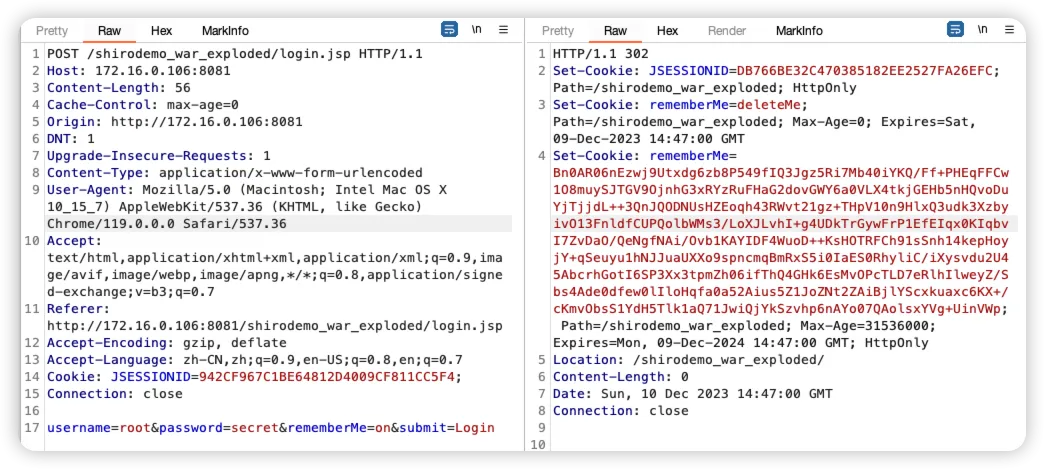Open the Hex tab of the request
This screenshot has height=469, width=1044.
161,31
